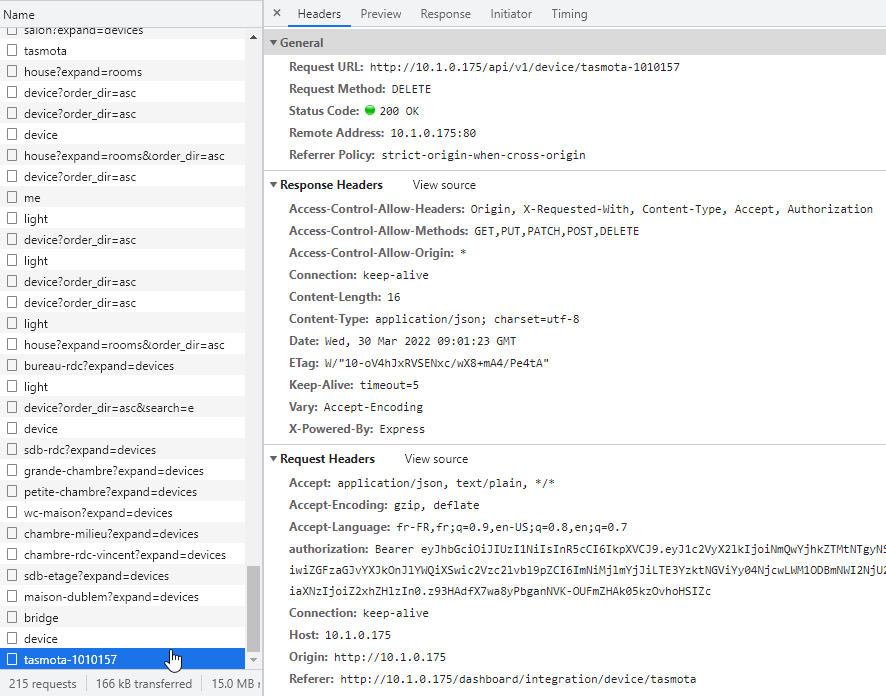The image size is (886, 696).
Task: Click the strict-origin-when-cross-origin referrer policy
Action: (483, 155)
